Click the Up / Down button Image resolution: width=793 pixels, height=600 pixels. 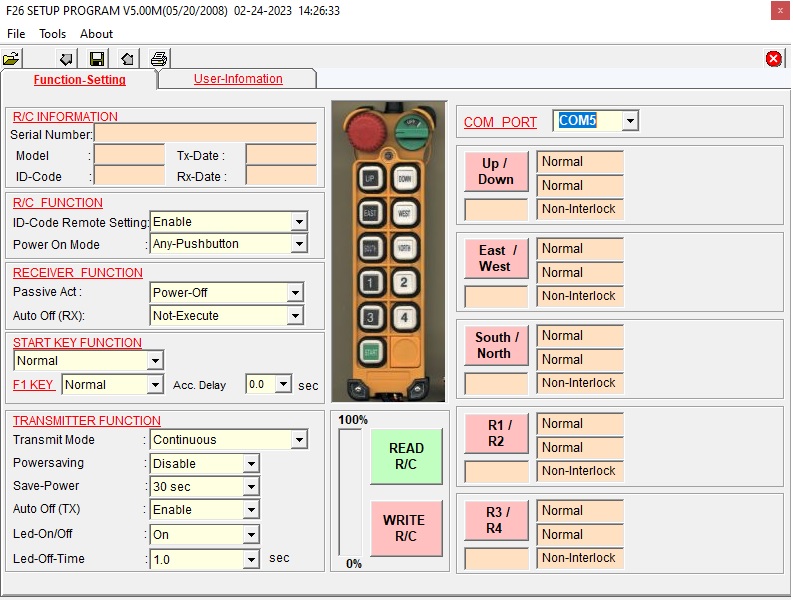[496, 171]
